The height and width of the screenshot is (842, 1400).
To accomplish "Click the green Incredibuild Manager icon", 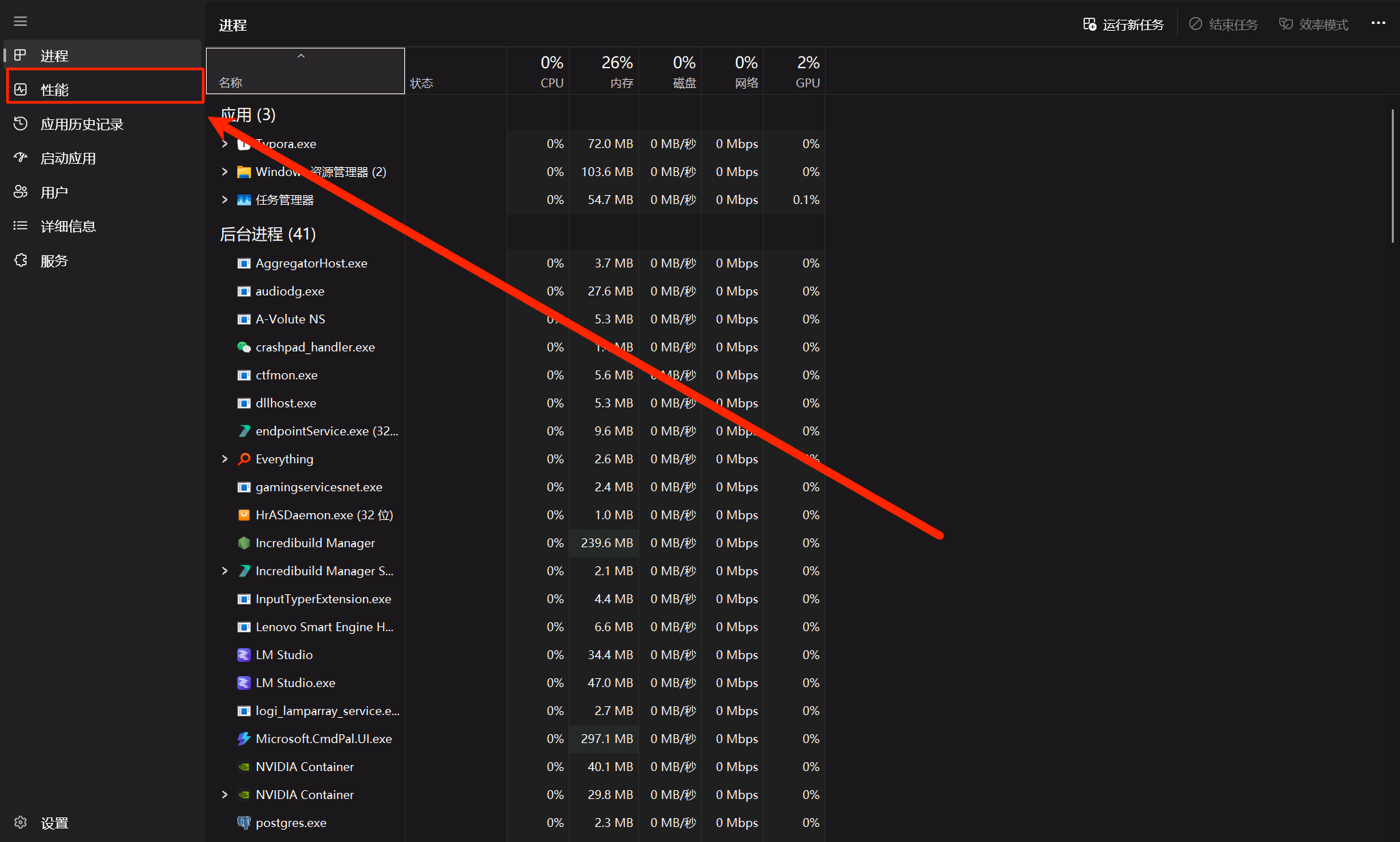I will click(x=243, y=543).
